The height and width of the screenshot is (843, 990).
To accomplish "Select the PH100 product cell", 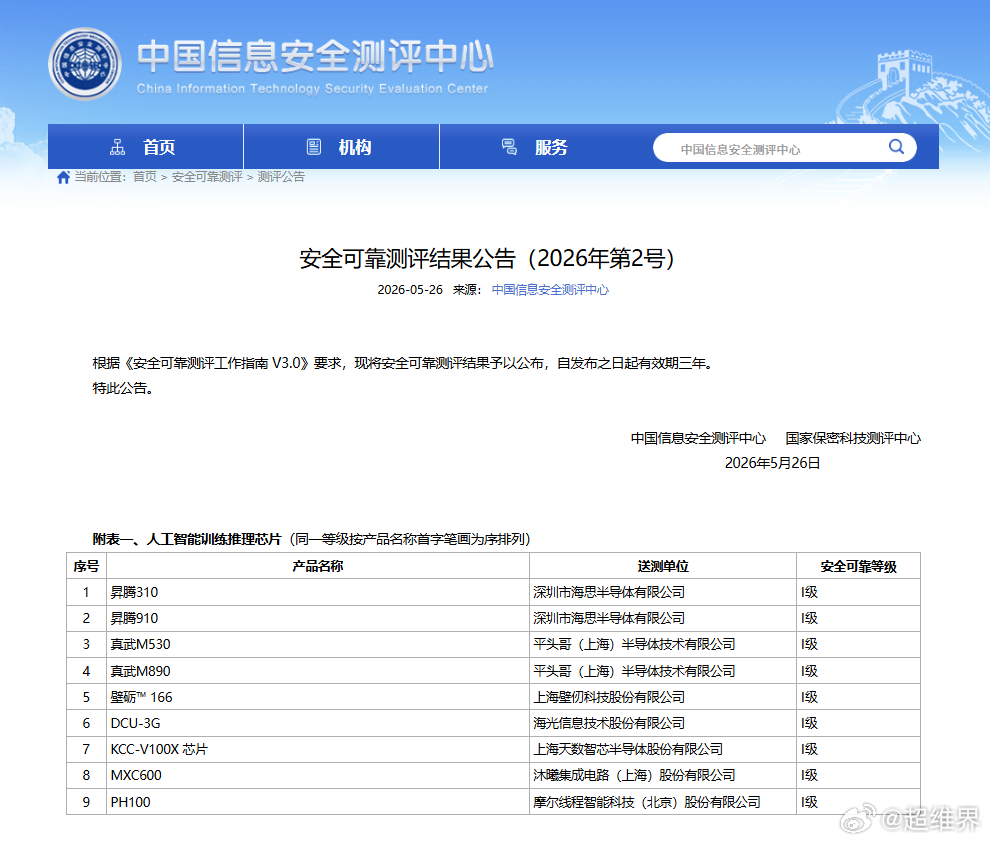I will tap(318, 802).
